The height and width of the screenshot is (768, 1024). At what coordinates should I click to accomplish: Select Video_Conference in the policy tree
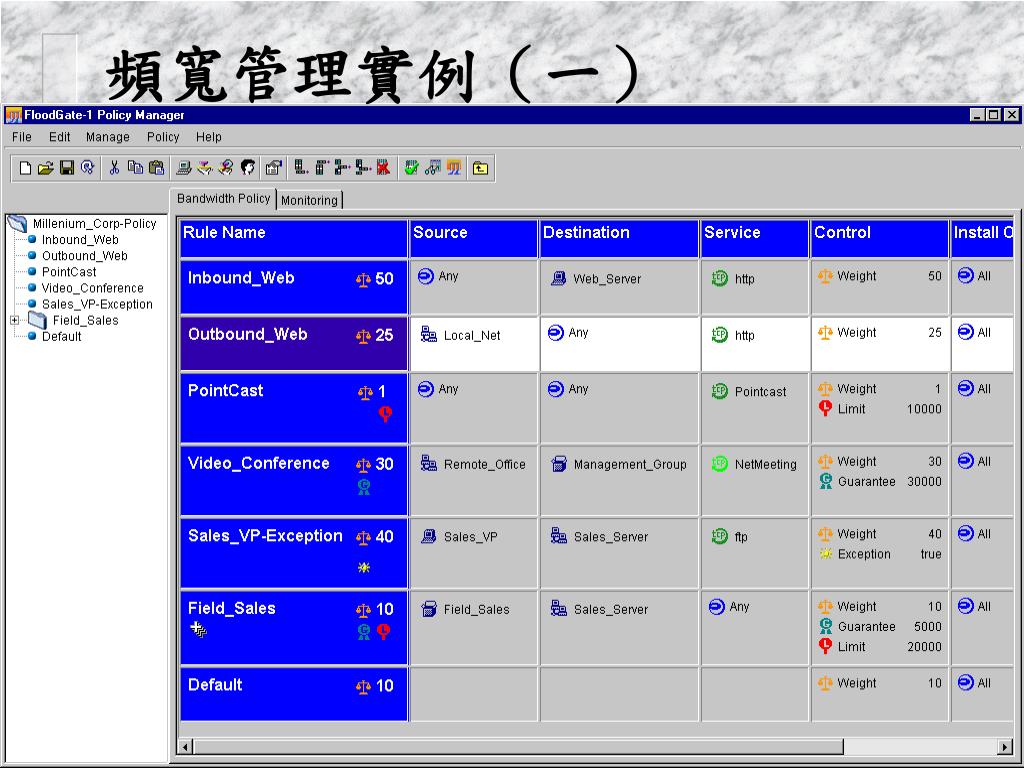pyautogui.click(x=93, y=288)
